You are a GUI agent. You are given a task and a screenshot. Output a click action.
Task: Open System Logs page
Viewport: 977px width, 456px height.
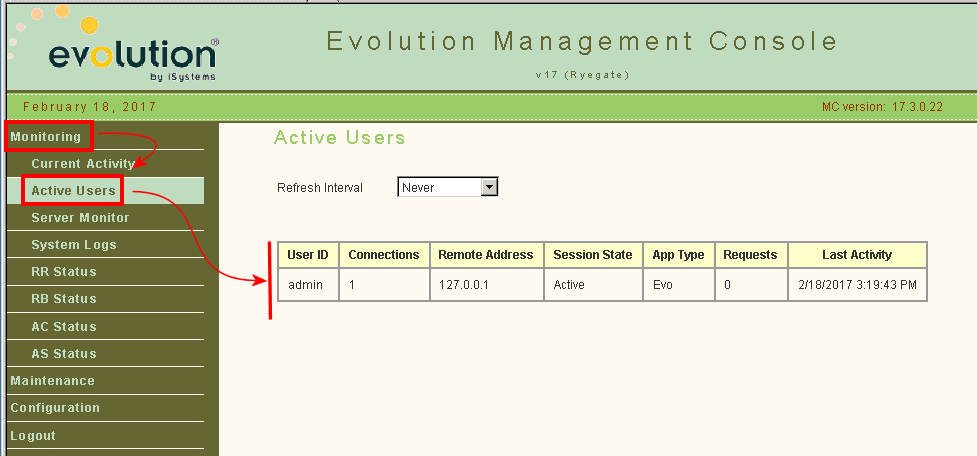click(x=74, y=244)
